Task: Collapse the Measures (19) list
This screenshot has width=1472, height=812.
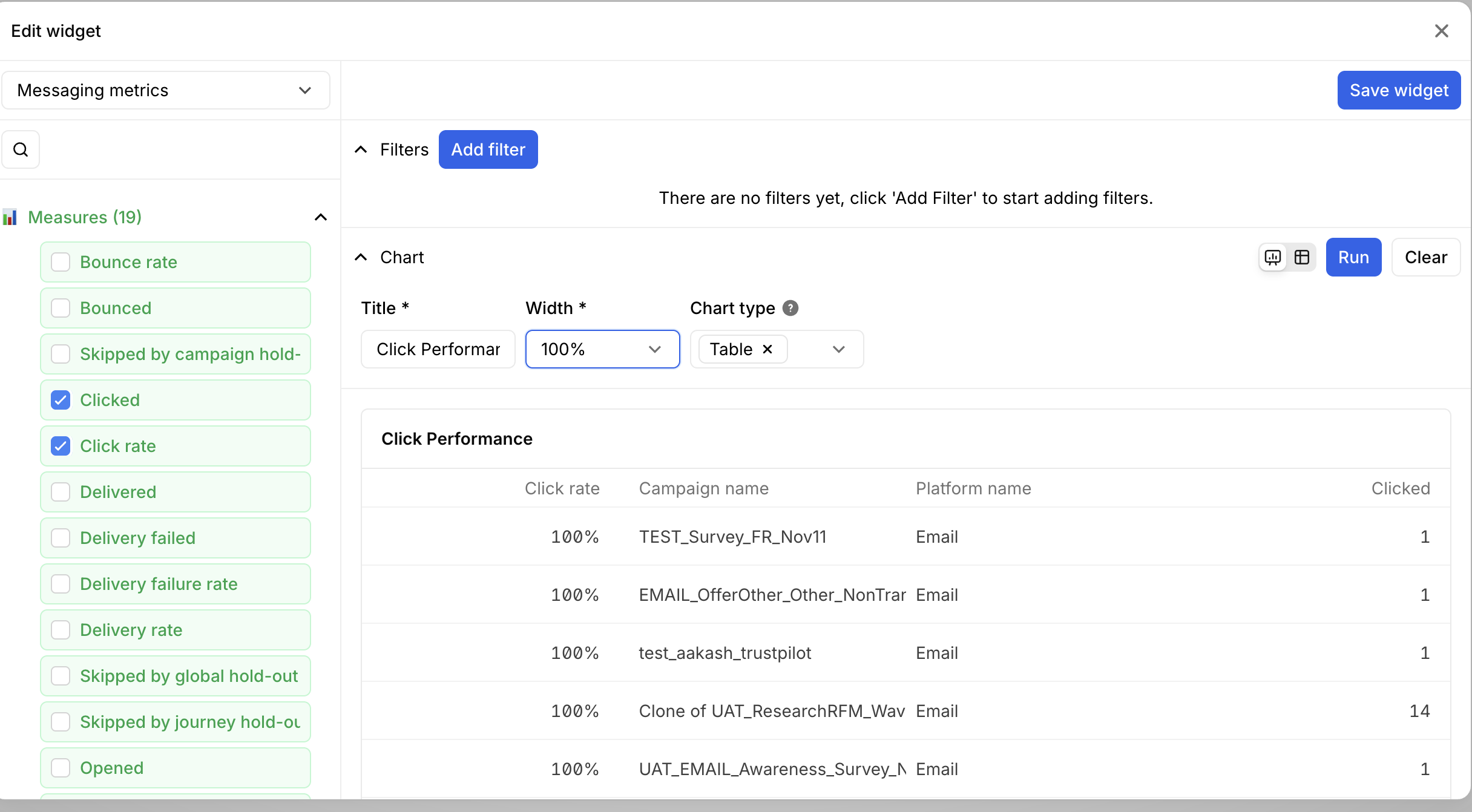Action: [321, 217]
